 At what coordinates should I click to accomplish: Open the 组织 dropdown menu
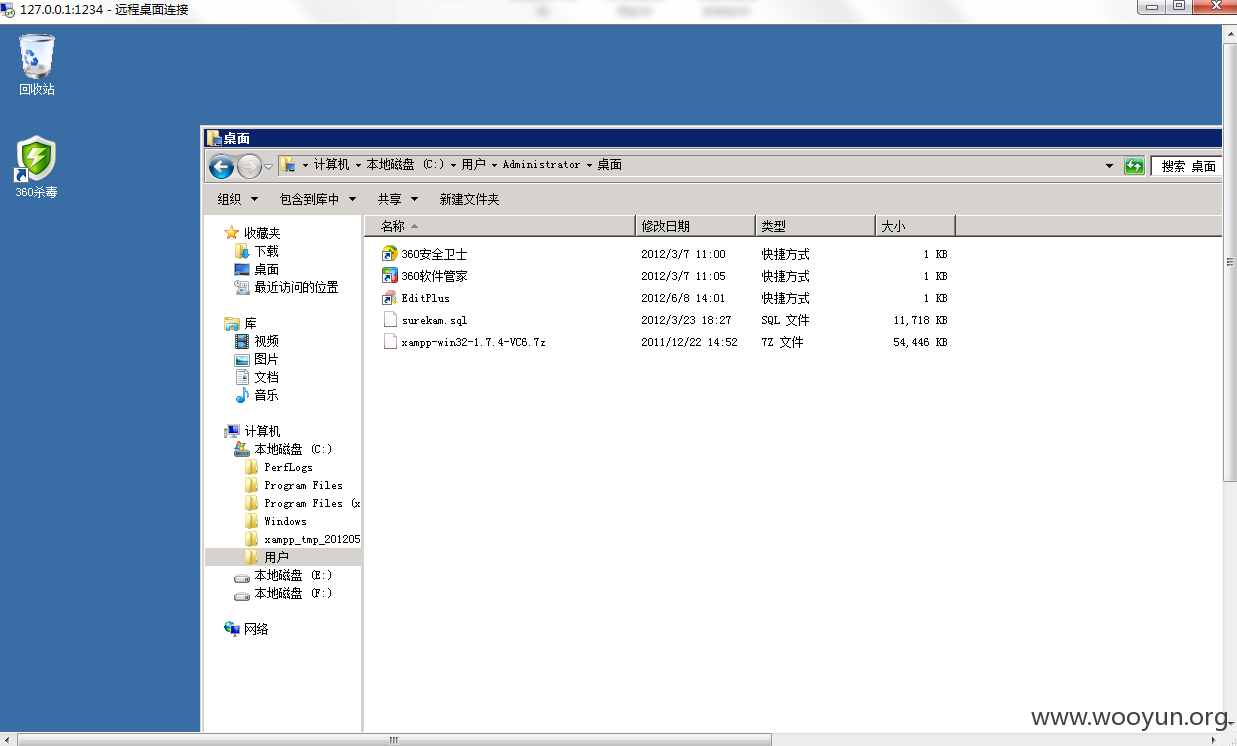pyautogui.click(x=238, y=199)
